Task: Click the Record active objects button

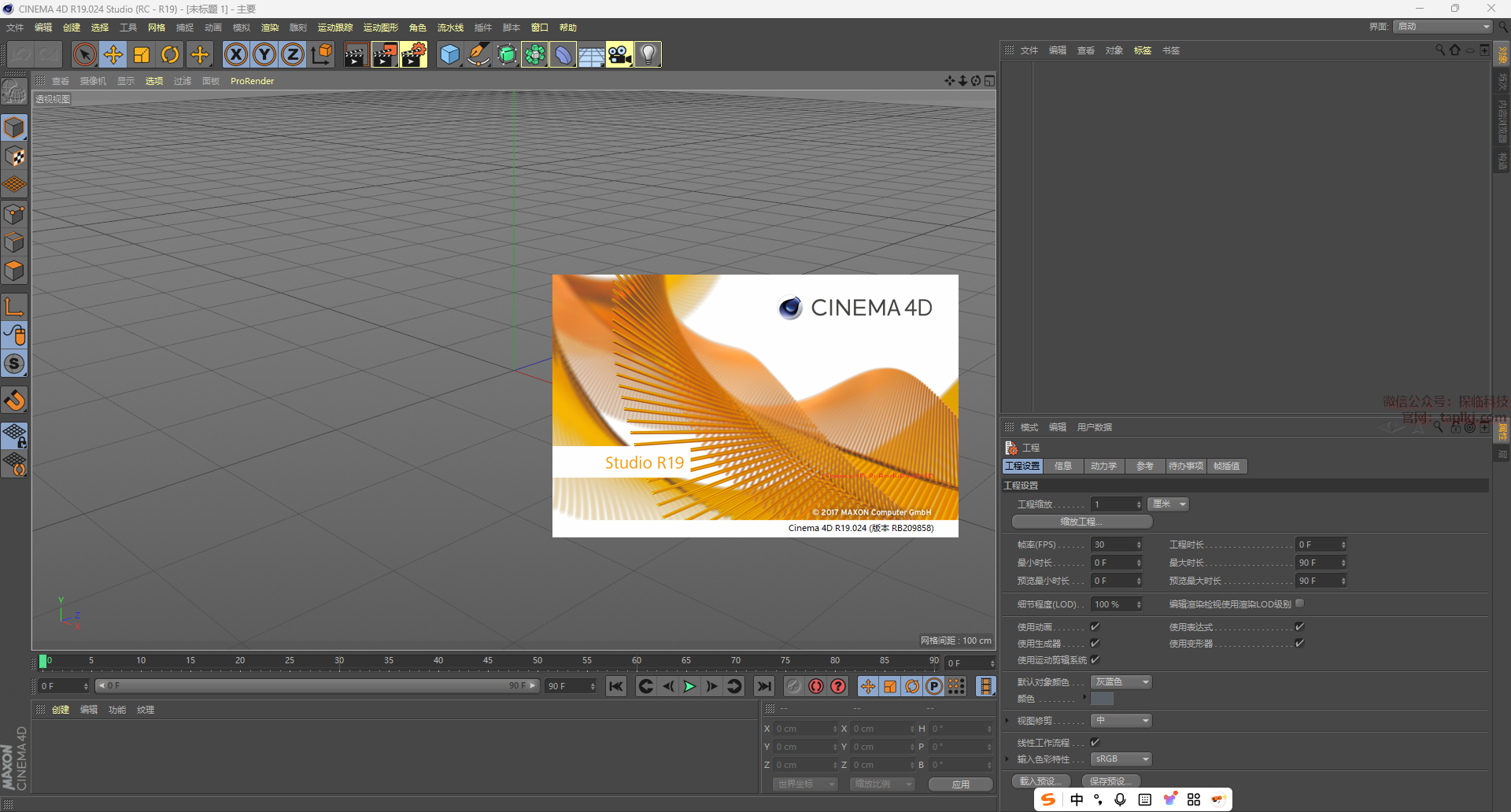Action: pos(816,686)
